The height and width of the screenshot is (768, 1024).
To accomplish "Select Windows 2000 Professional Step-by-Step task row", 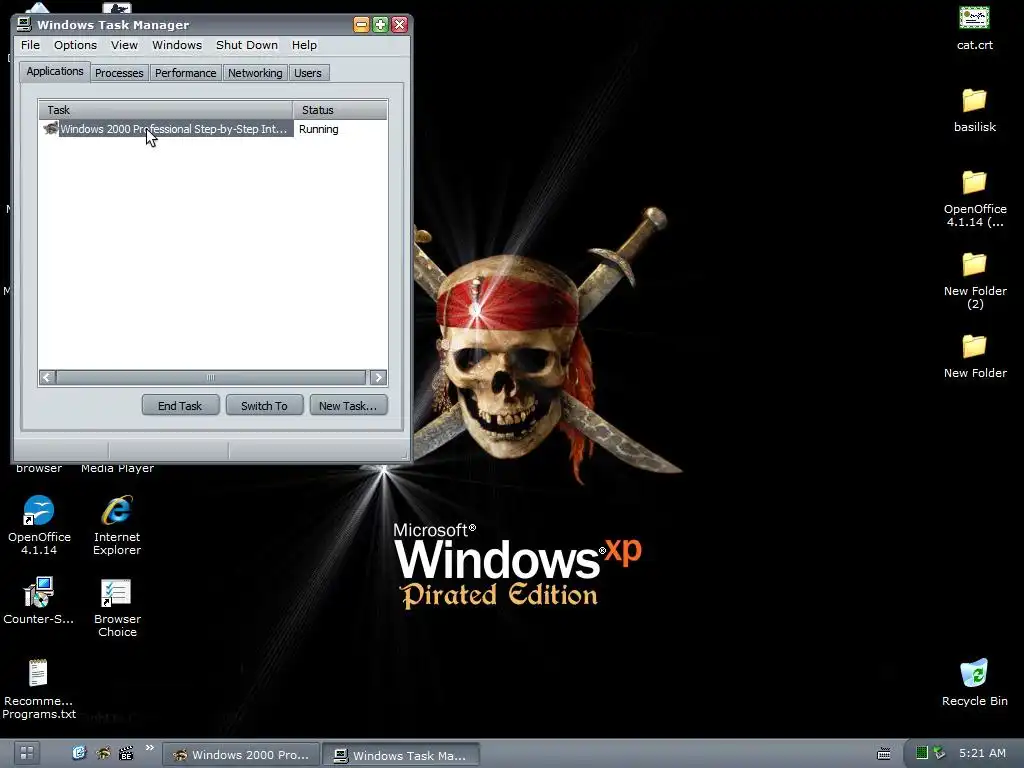I will pyautogui.click(x=213, y=129).
